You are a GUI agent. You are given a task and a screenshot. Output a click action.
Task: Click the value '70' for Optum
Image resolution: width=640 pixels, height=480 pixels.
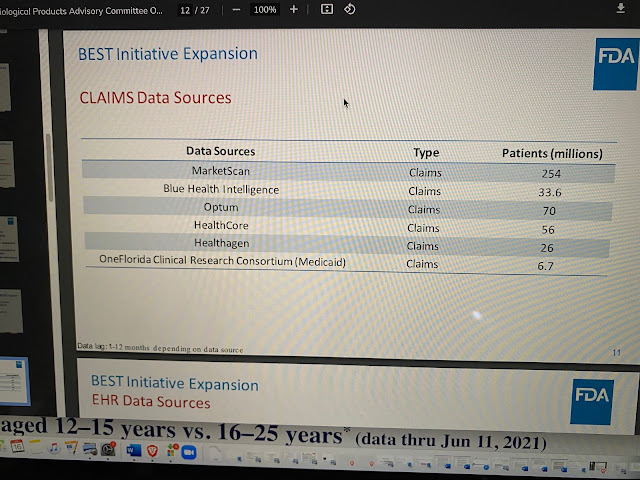pos(549,211)
